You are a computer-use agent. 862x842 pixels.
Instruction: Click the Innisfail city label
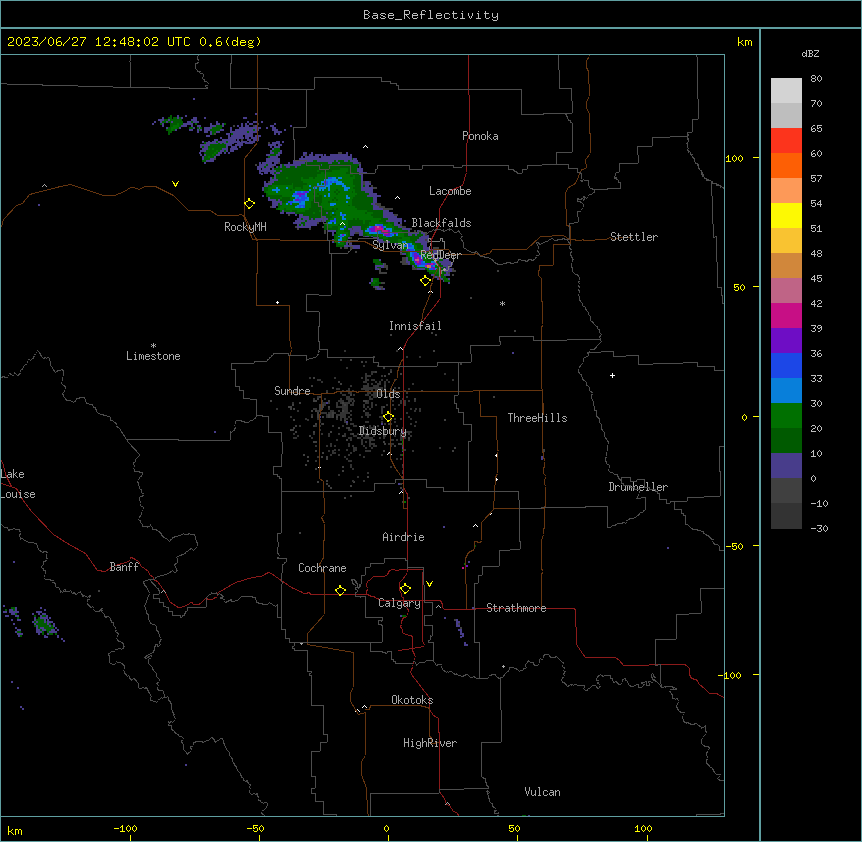[x=415, y=326]
